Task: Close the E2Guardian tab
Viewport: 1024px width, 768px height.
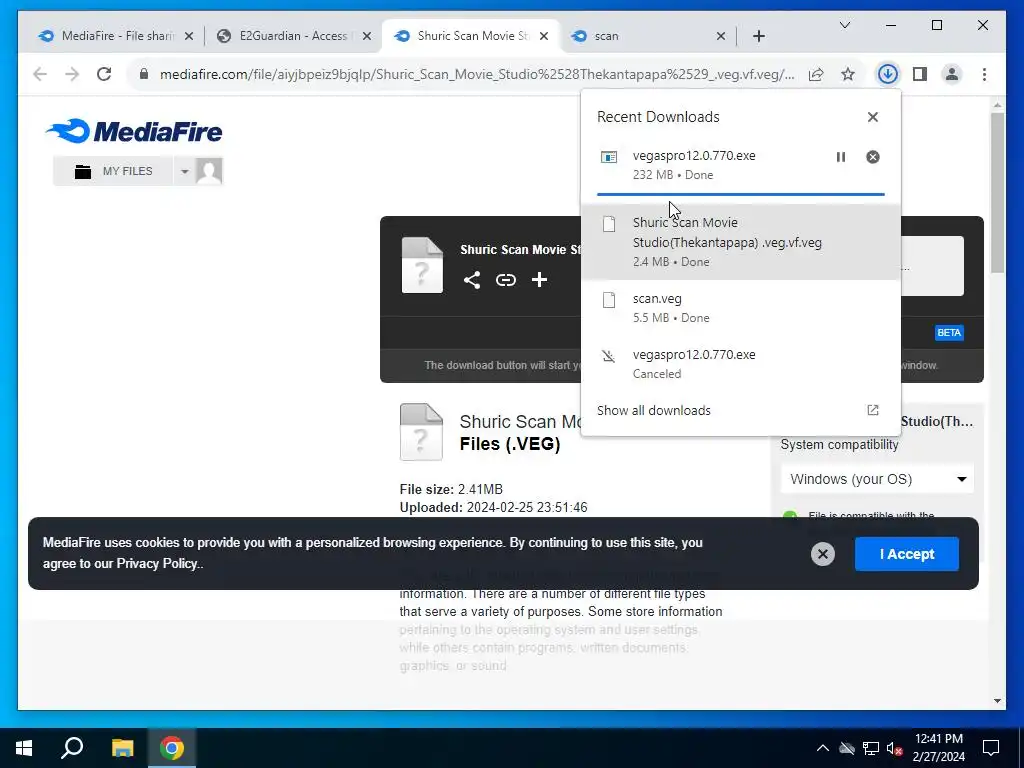Action: click(x=367, y=36)
